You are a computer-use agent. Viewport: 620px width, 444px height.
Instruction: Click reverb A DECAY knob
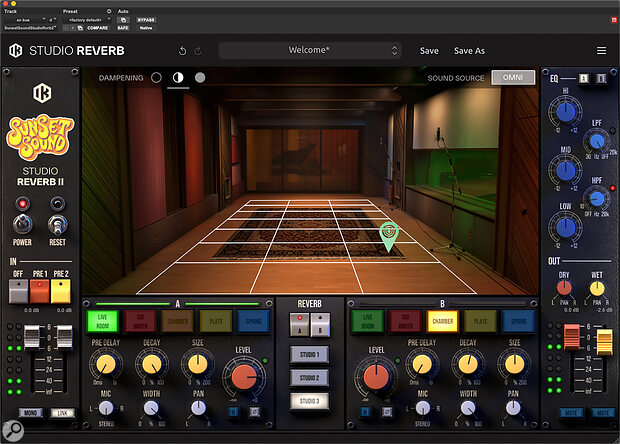[x=152, y=364]
